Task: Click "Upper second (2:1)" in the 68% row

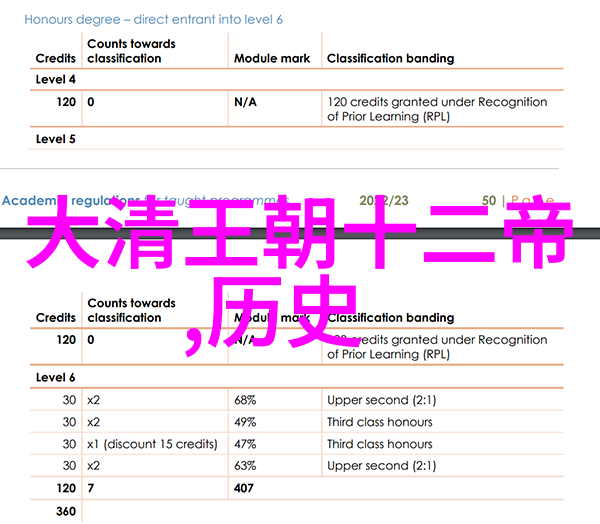Action: 382,400
